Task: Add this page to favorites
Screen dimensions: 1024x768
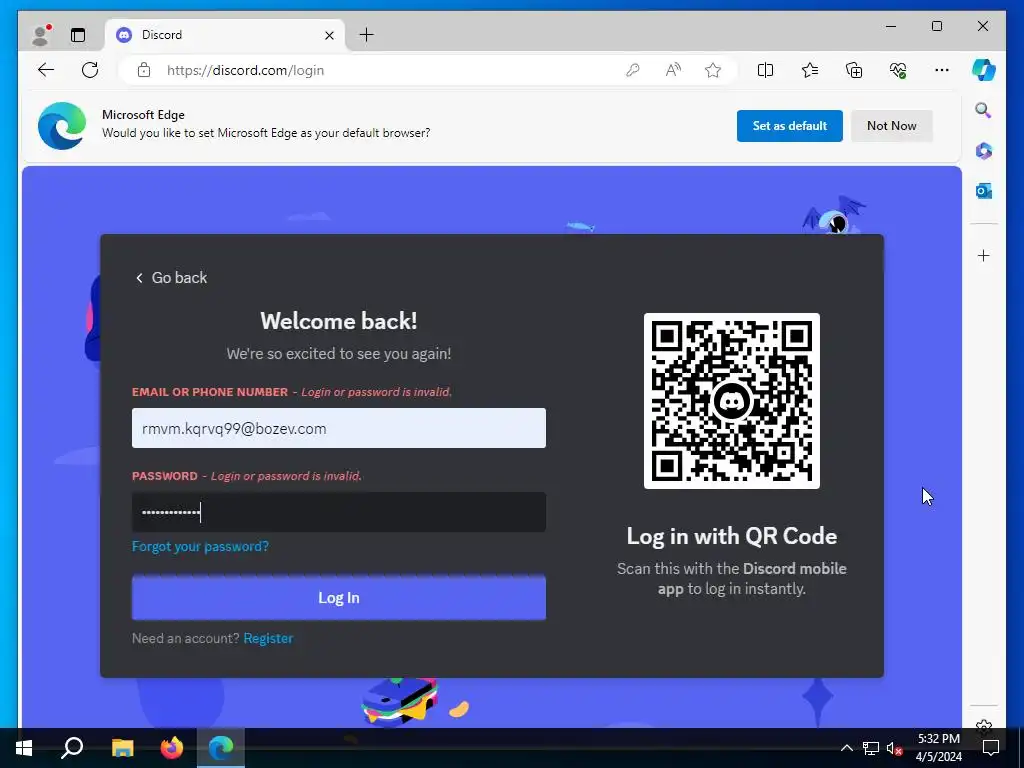Action: click(x=713, y=70)
